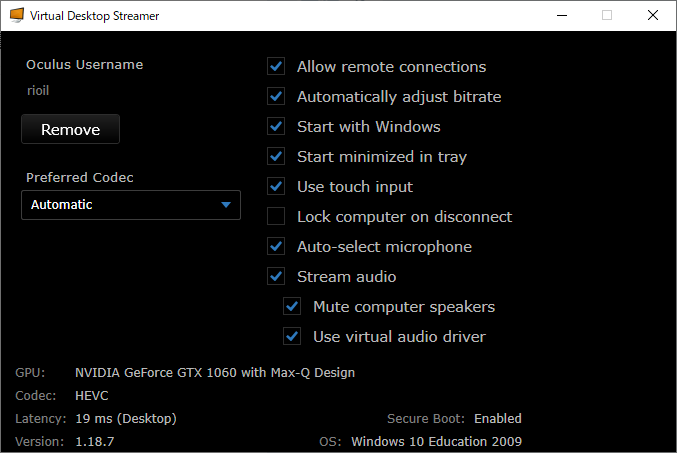Enable Lock computer on disconnect
Viewport: 677px width, 453px height.
click(276, 216)
